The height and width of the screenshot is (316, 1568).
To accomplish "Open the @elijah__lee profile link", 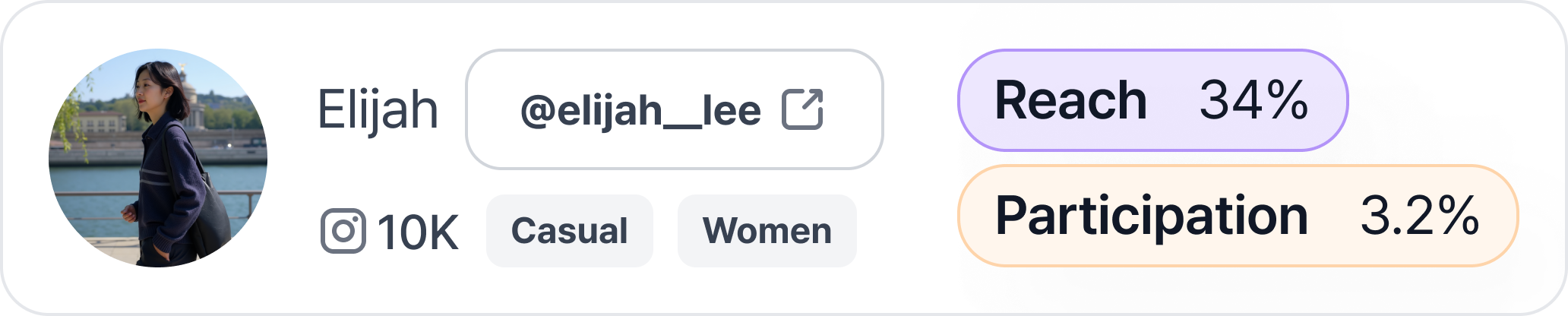I will click(x=673, y=109).
